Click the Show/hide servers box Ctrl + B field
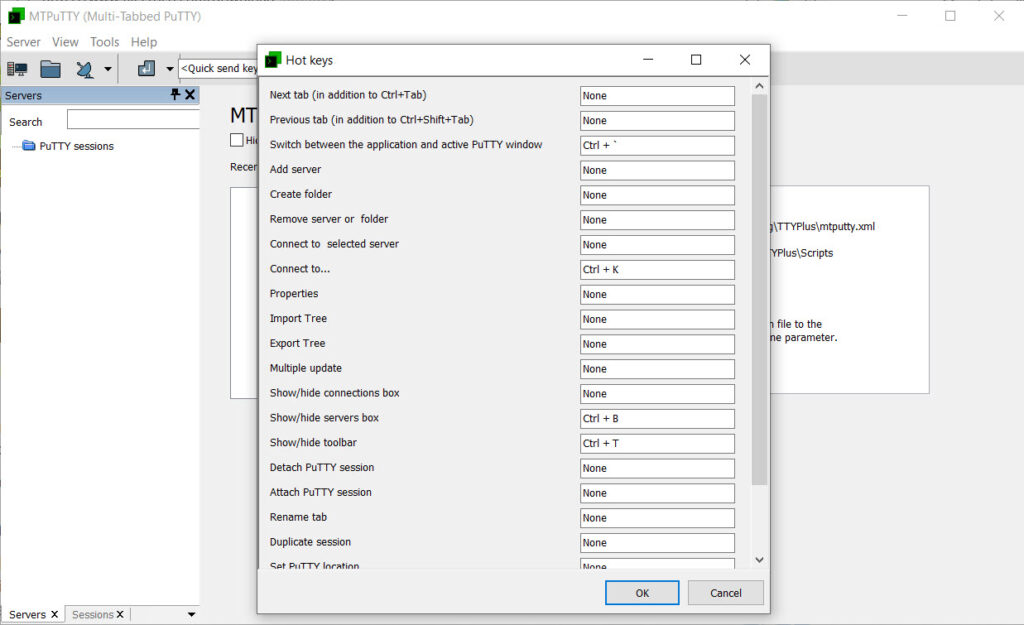The height and width of the screenshot is (625, 1024). coord(657,419)
